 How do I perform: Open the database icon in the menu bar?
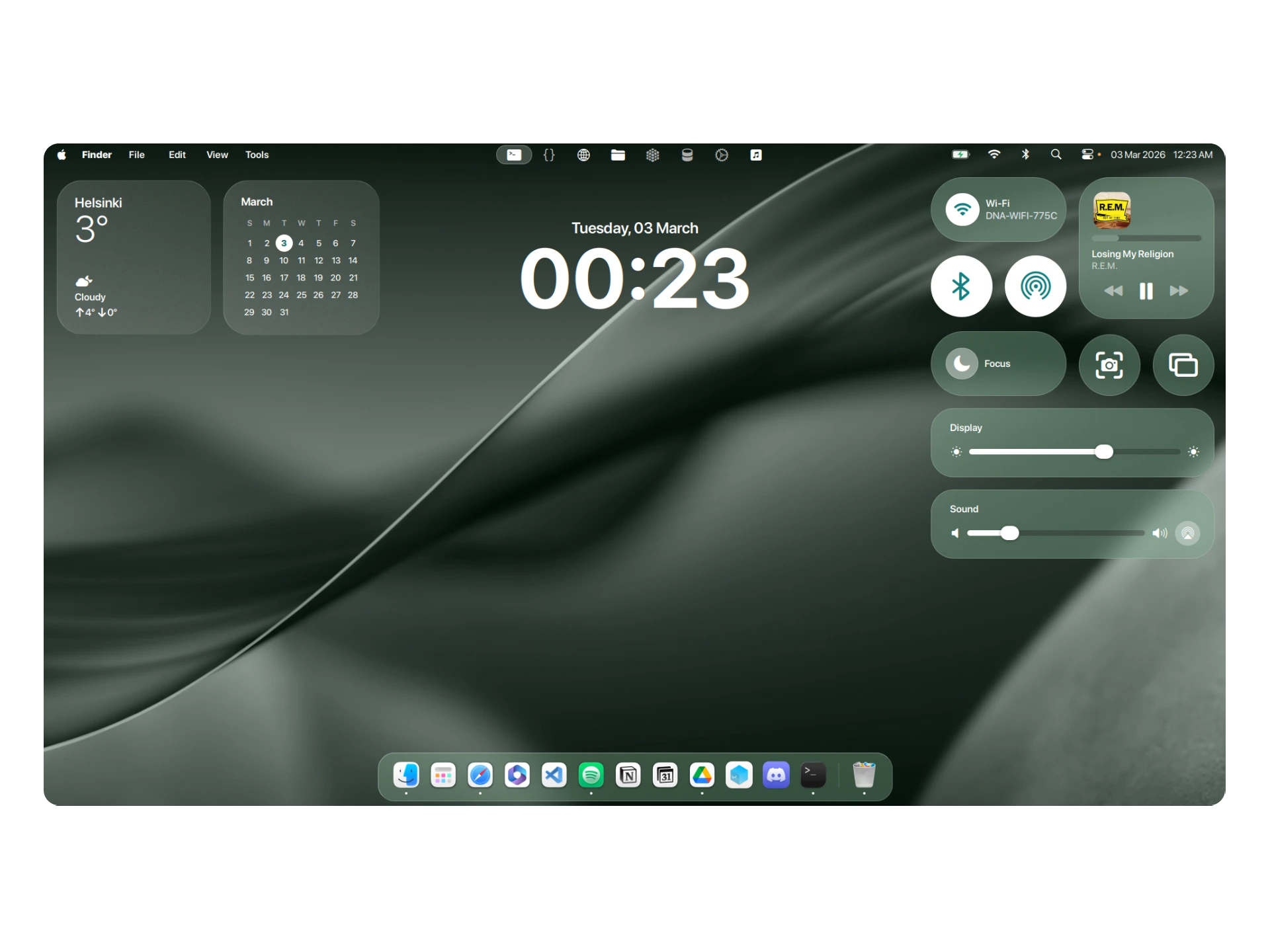point(687,154)
